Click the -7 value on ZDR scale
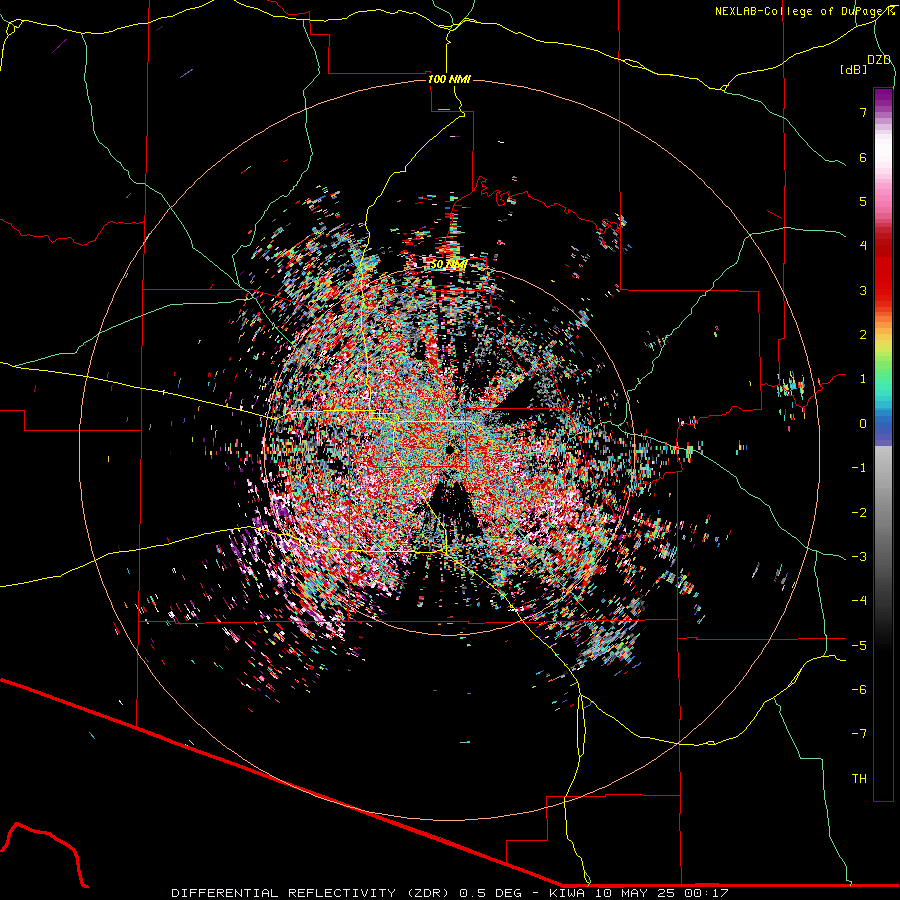The image size is (900, 900). pyautogui.click(x=859, y=734)
